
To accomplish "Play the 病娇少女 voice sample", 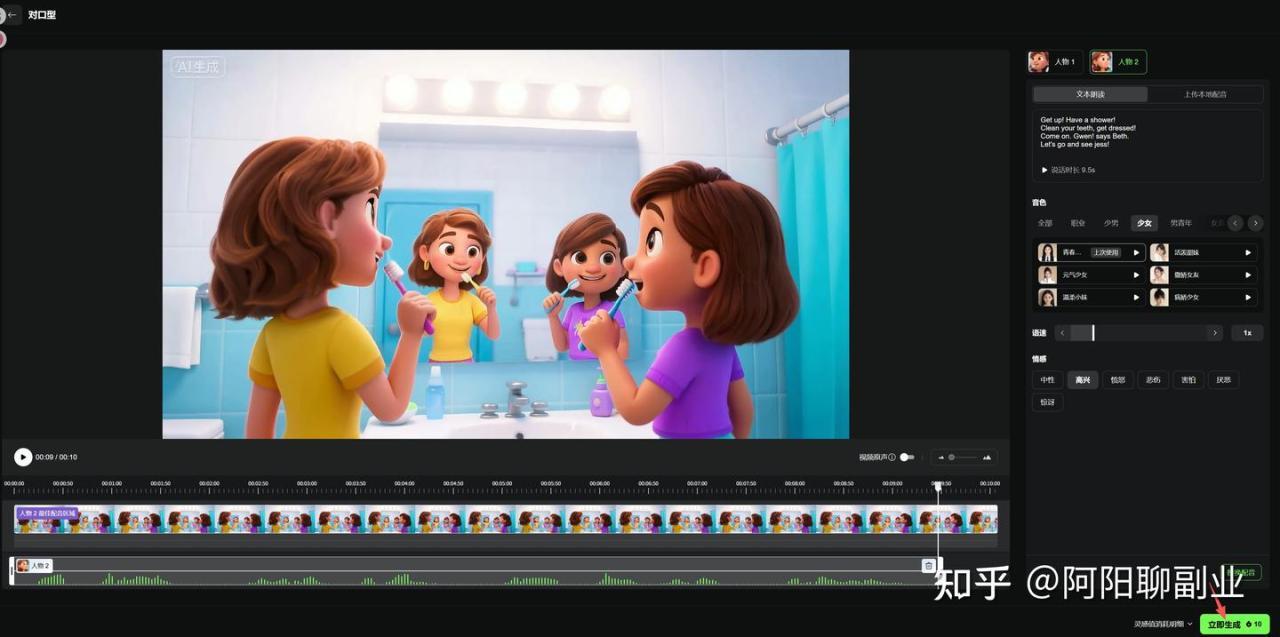I will pyautogui.click(x=1248, y=297).
